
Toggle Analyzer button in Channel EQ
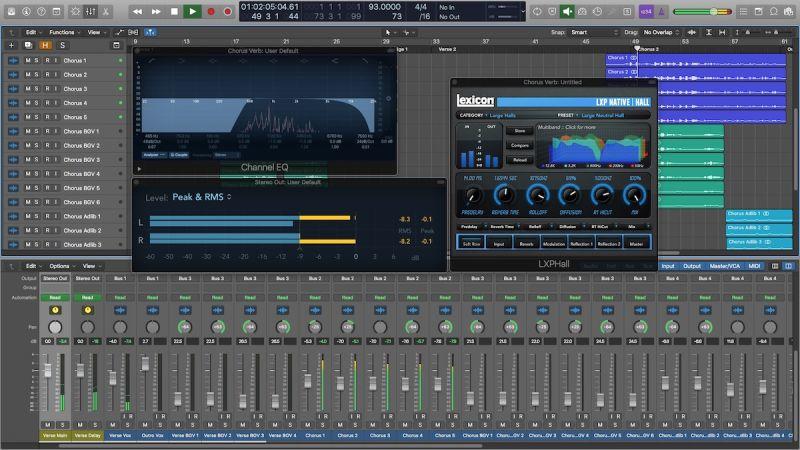coord(153,155)
